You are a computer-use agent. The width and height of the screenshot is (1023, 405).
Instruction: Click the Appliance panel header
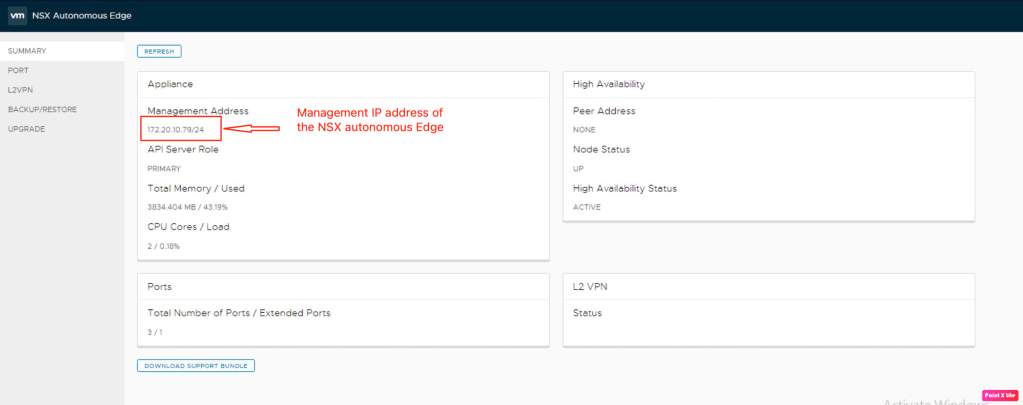[x=170, y=84]
